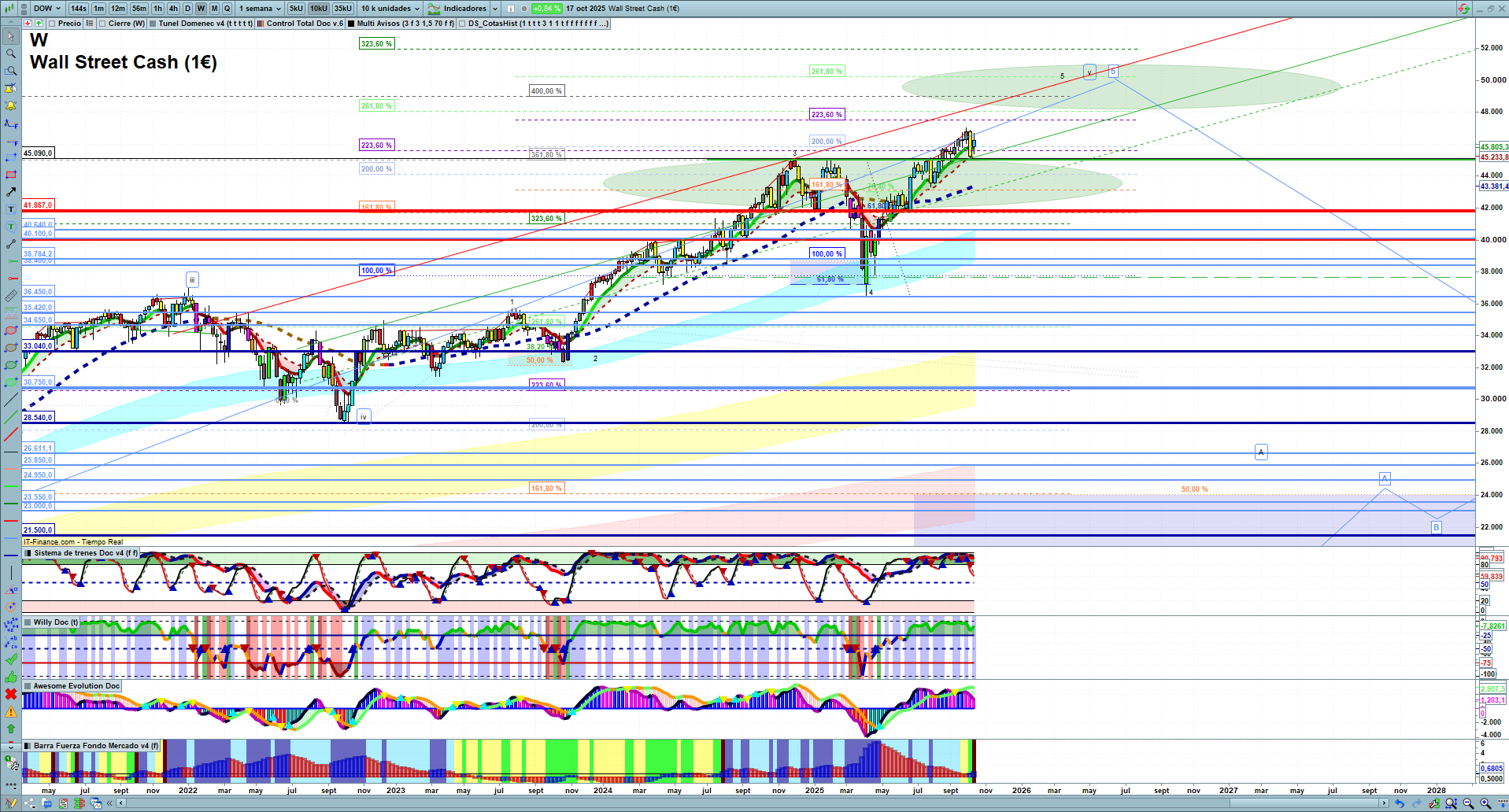Image resolution: width=1509 pixels, height=812 pixels.
Task: Select the bell-with-cursor alert tool
Action: point(11,88)
